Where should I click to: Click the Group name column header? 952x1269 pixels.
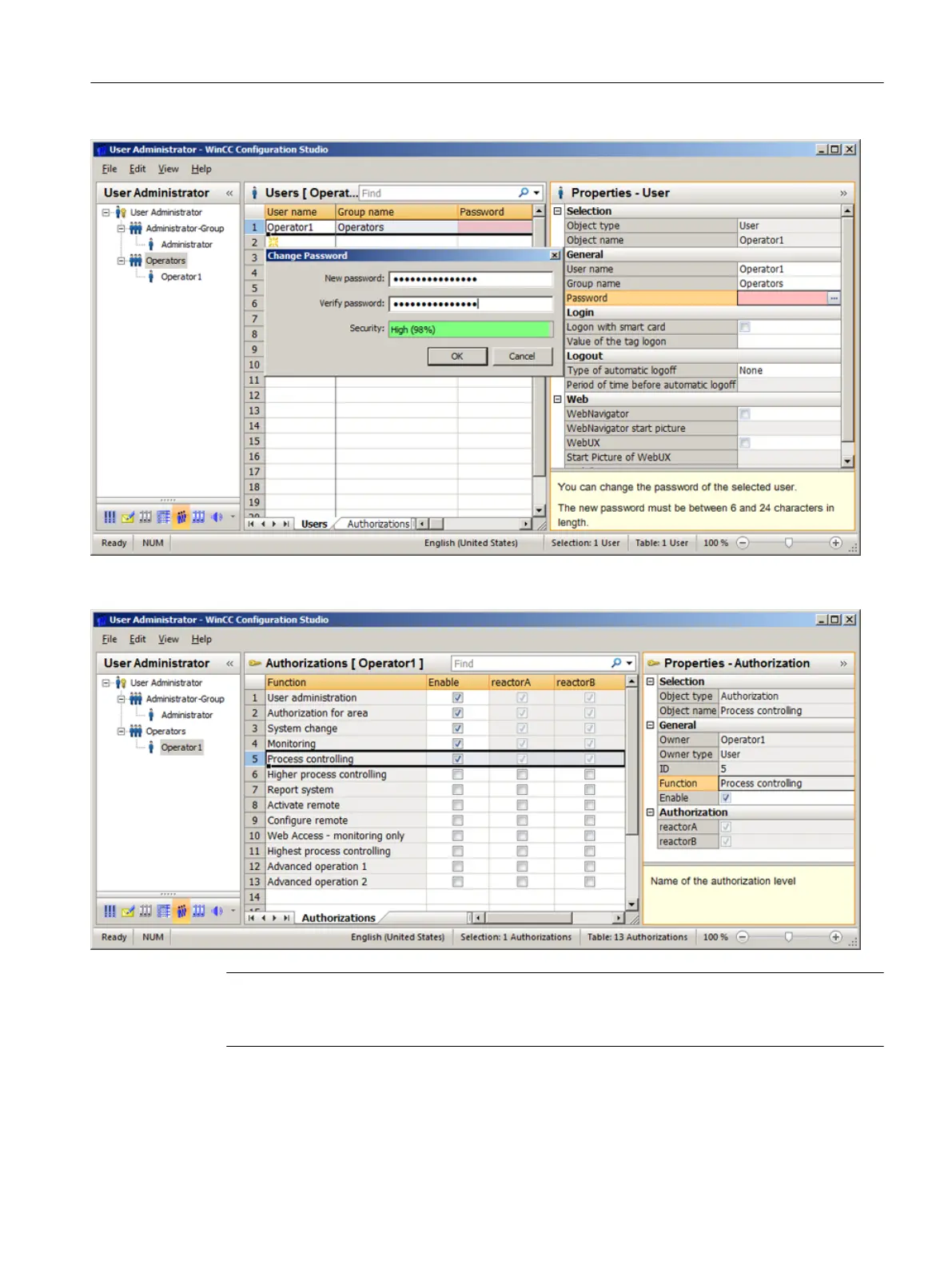(396, 212)
